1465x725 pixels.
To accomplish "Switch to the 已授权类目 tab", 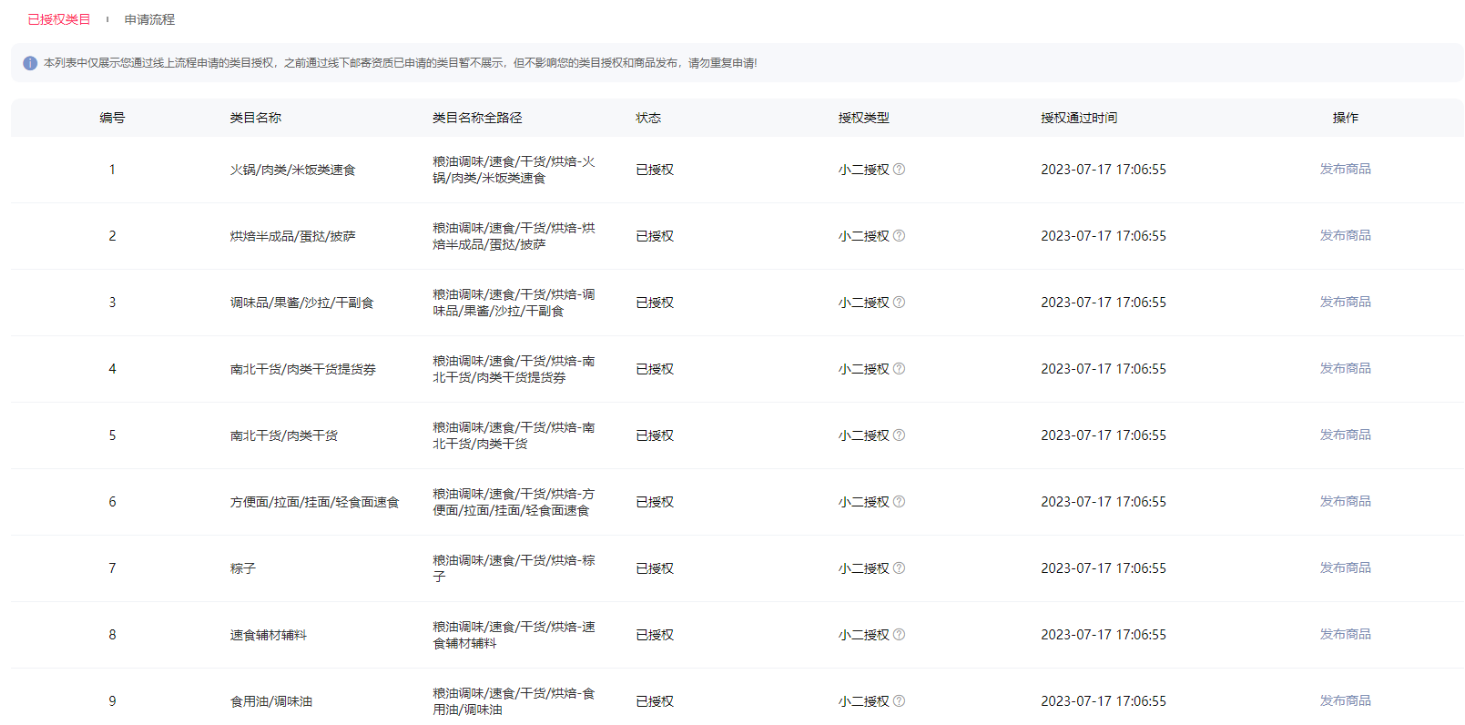I will pyautogui.click(x=59, y=20).
